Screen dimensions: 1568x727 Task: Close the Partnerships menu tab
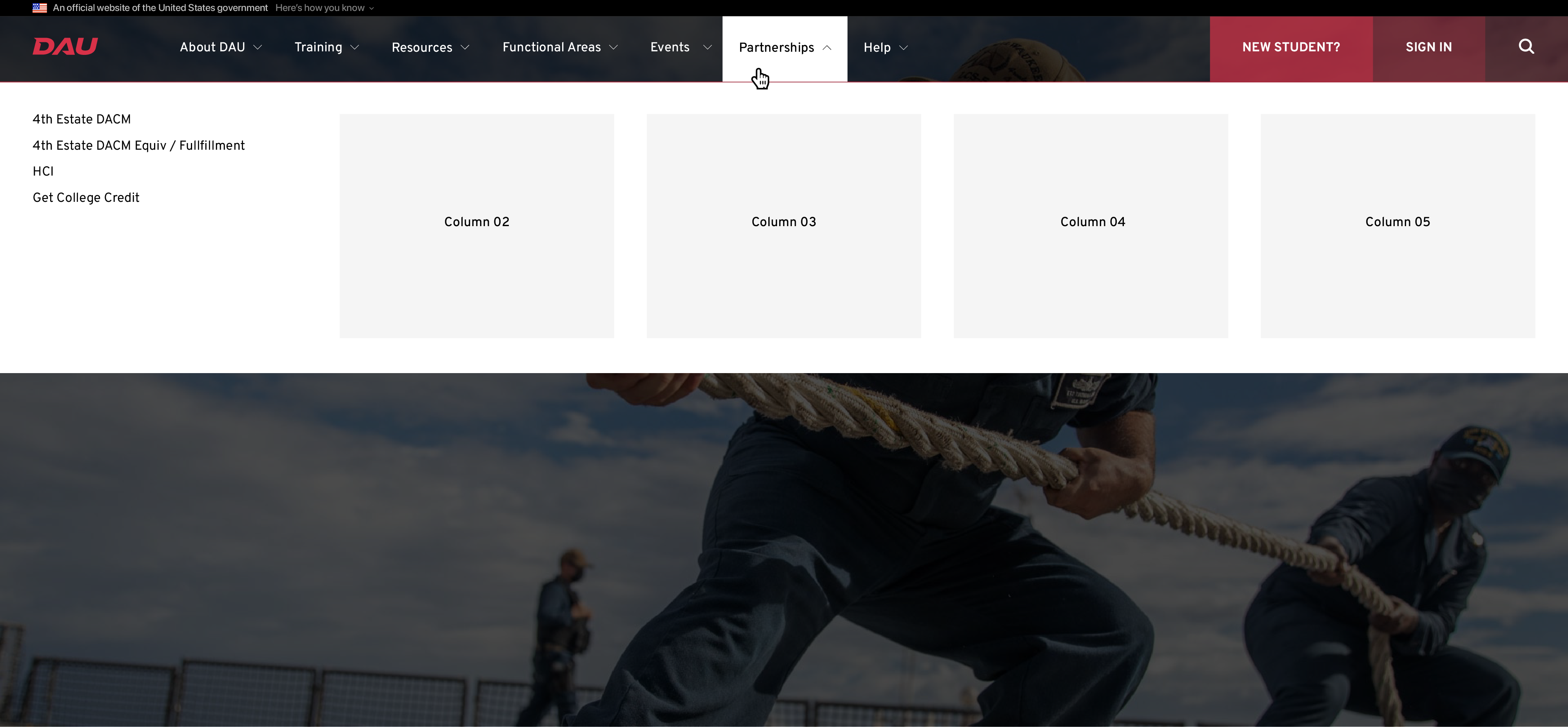click(785, 49)
